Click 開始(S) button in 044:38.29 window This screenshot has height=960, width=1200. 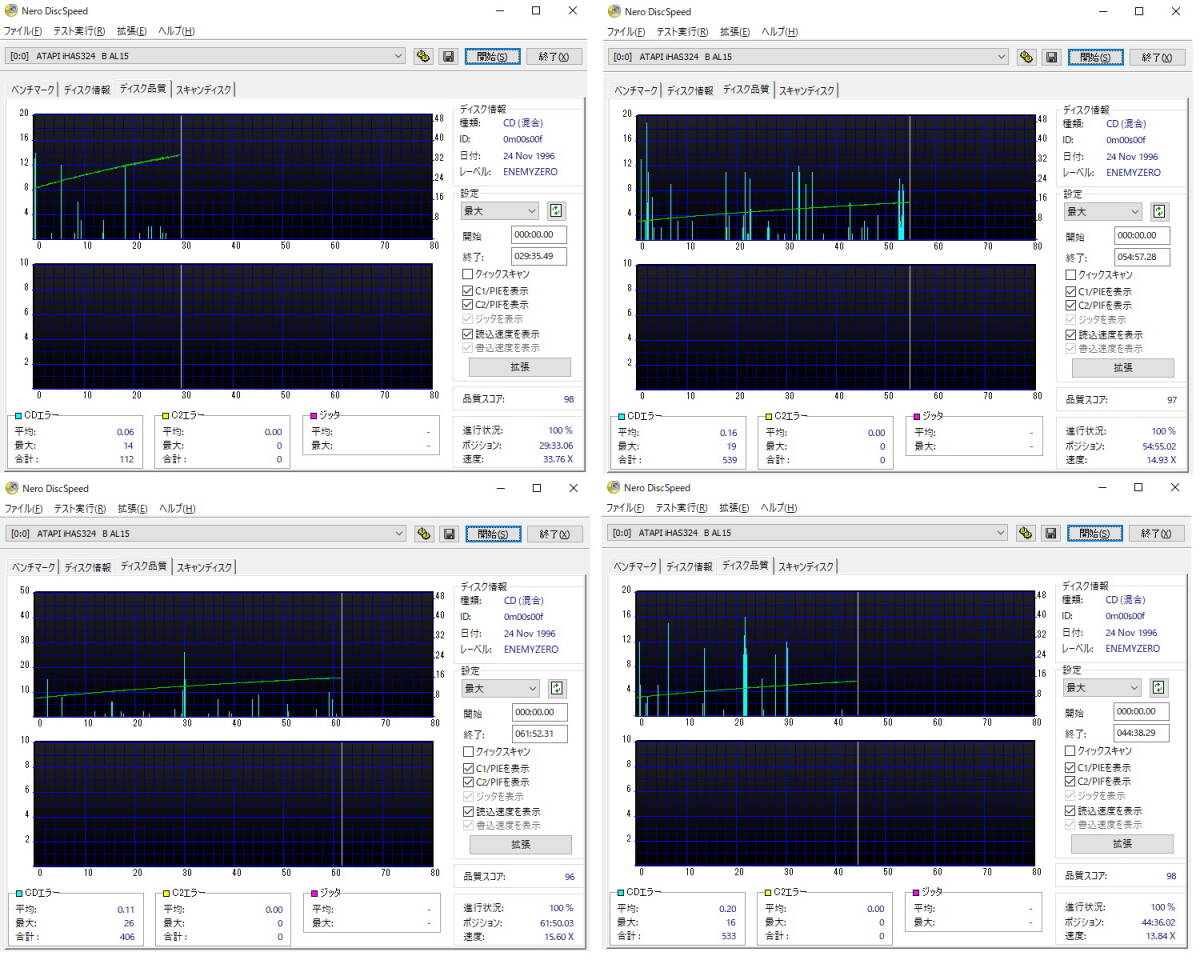[x=1096, y=533]
